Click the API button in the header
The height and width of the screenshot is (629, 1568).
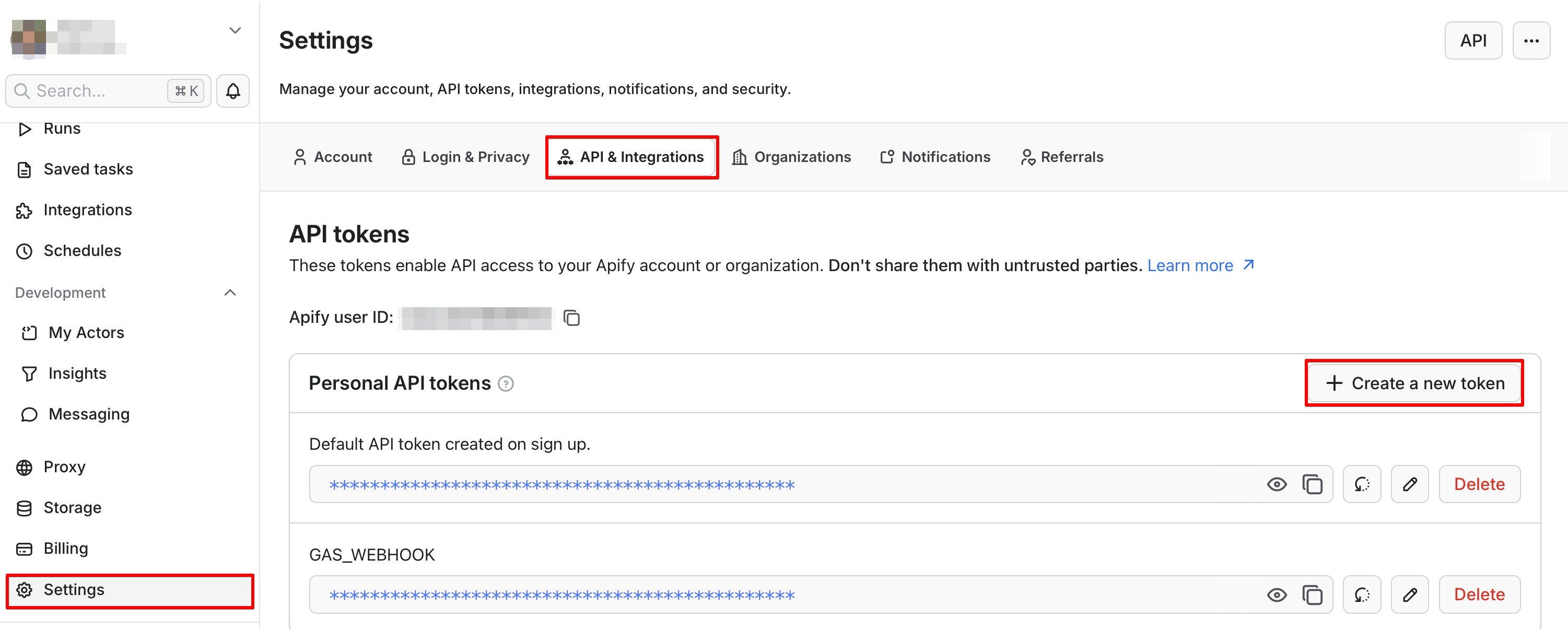click(x=1472, y=41)
